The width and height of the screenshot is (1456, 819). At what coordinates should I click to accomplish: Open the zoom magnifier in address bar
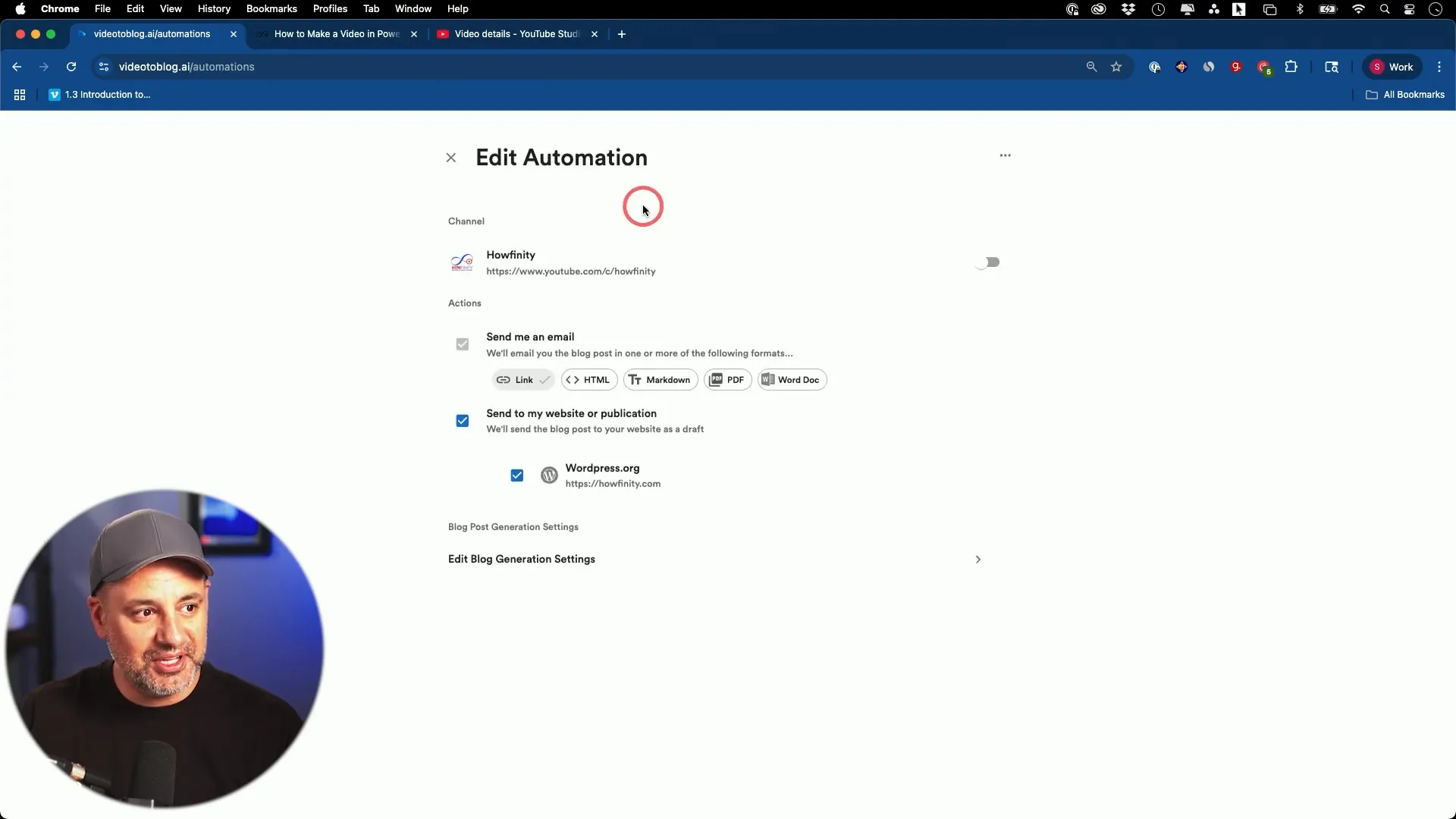pos(1092,67)
